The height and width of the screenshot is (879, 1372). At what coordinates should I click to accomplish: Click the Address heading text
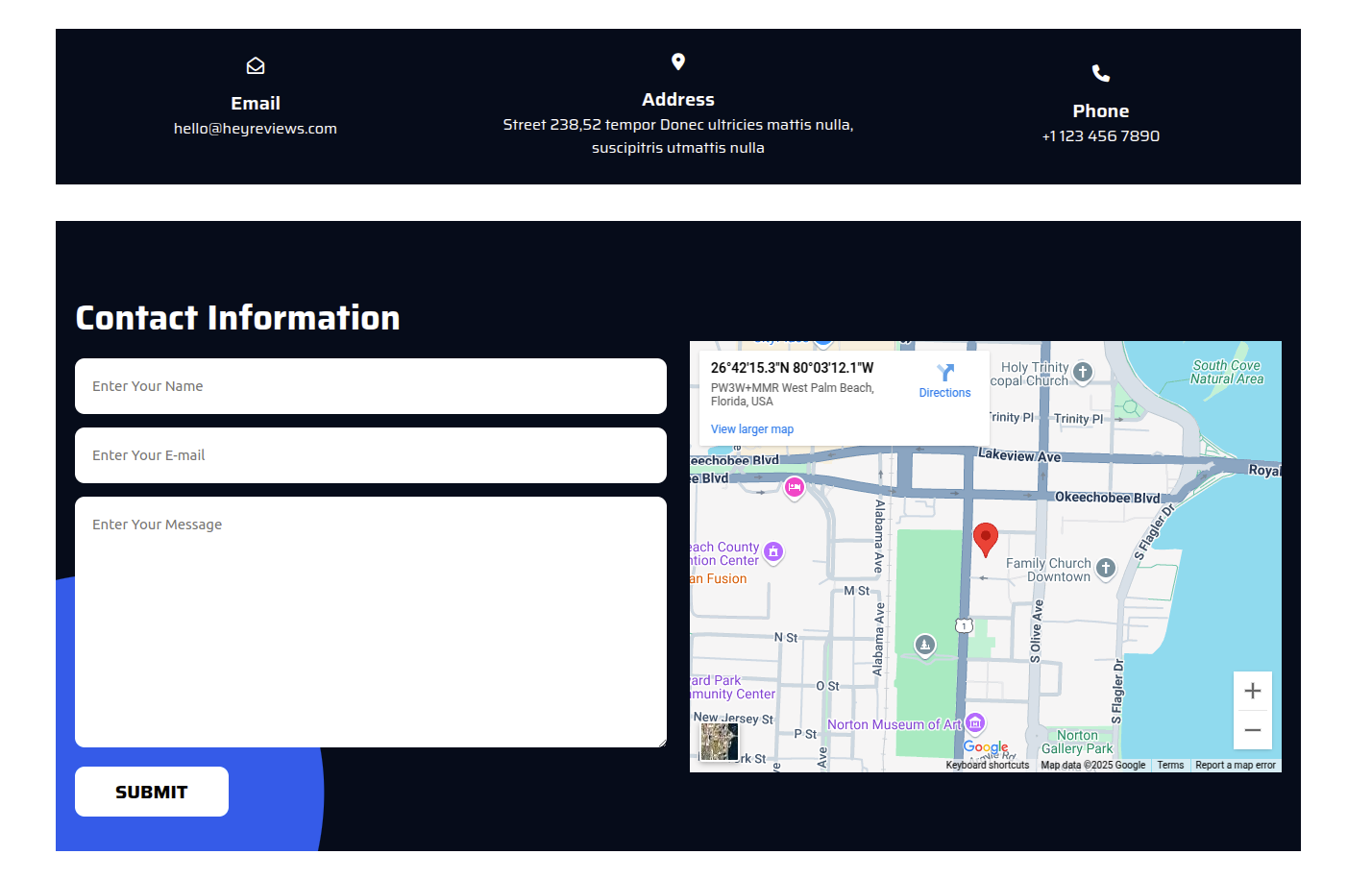[678, 99]
